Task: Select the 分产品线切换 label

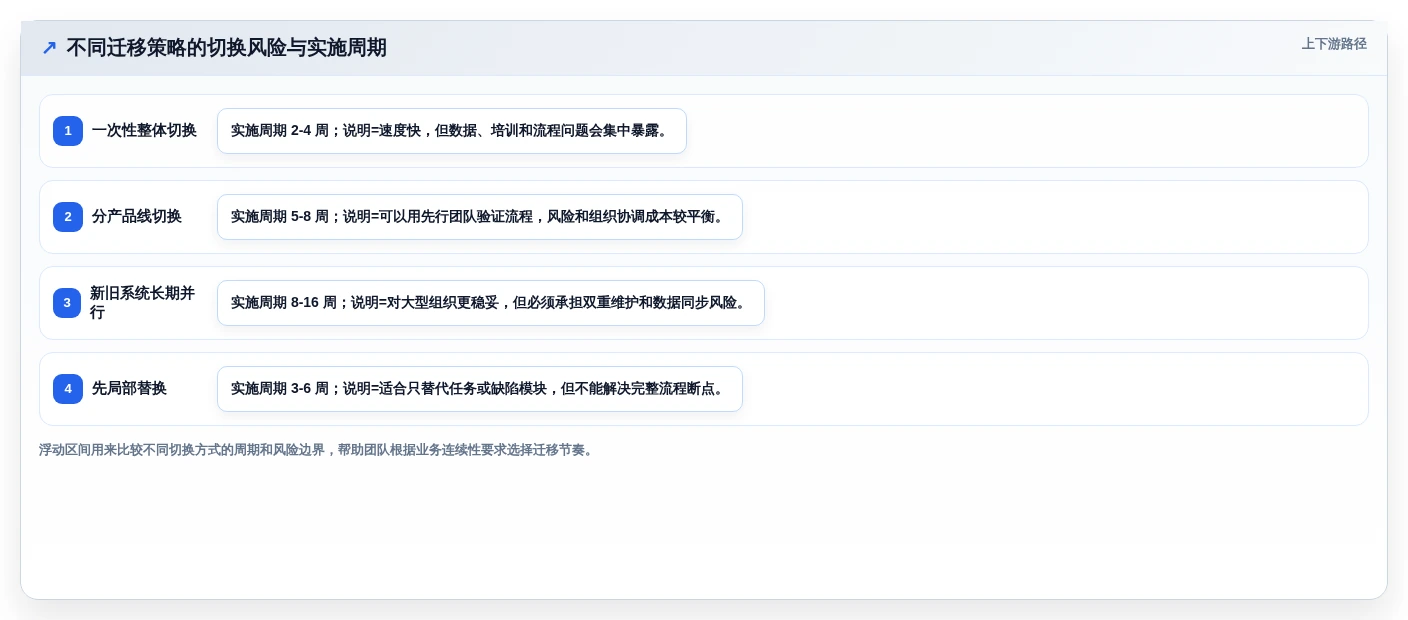Action: 137,217
